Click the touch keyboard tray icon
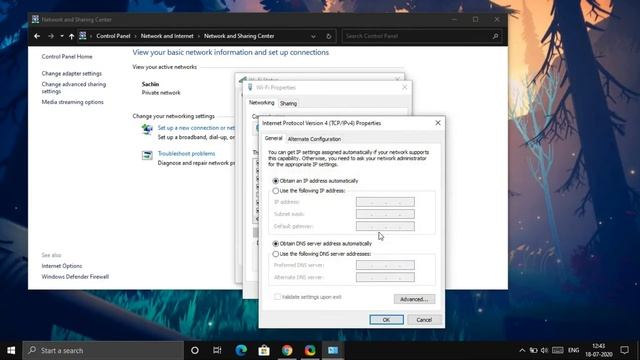The width and height of the screenshot is (640, 360). click(558, 350)
